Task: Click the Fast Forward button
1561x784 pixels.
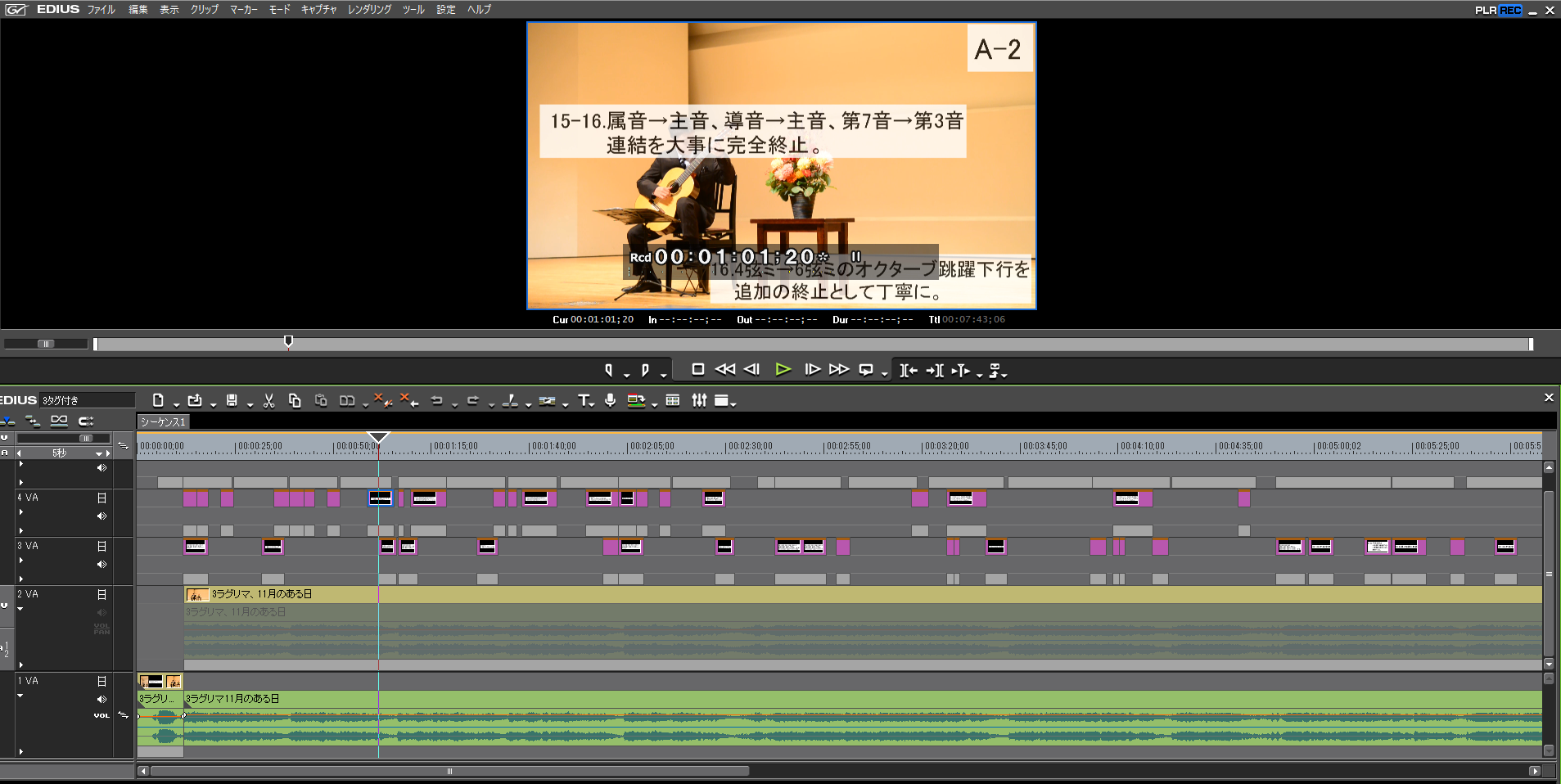Action: tap(839, 369)
